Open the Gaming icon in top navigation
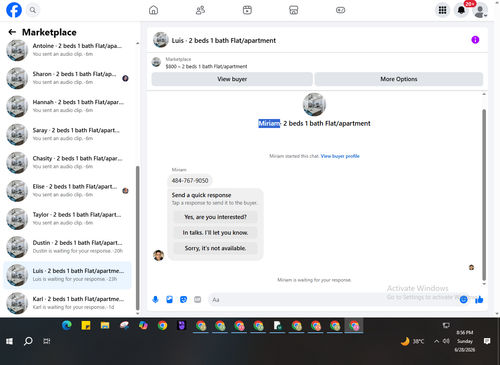The width and height of the screenshot is (500, 365). tap(340, 10)
